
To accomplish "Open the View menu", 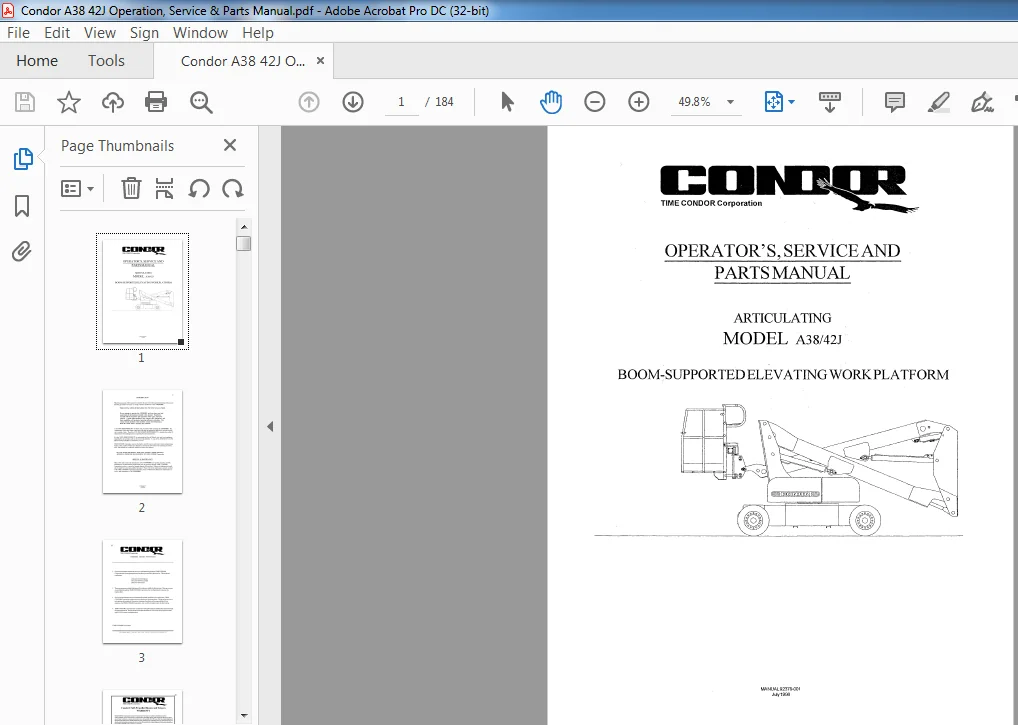I will [100, 32].
